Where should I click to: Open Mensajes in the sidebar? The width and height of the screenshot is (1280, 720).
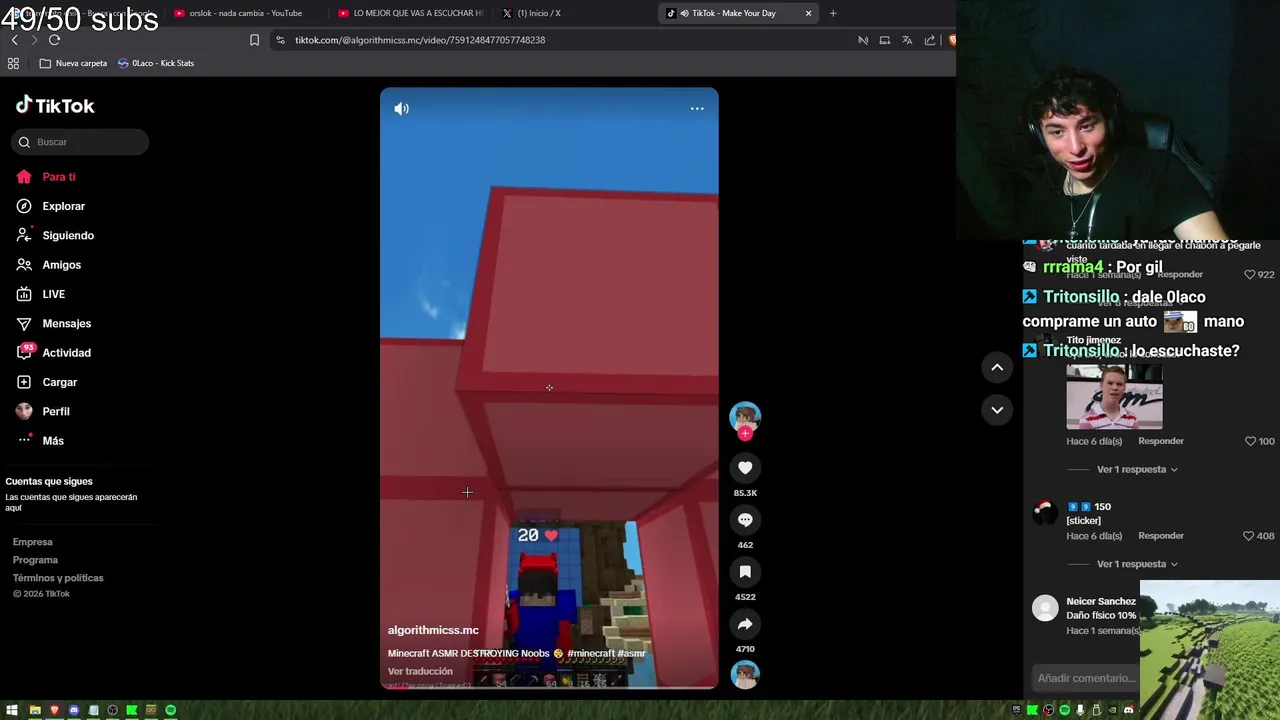pos(53,323)
